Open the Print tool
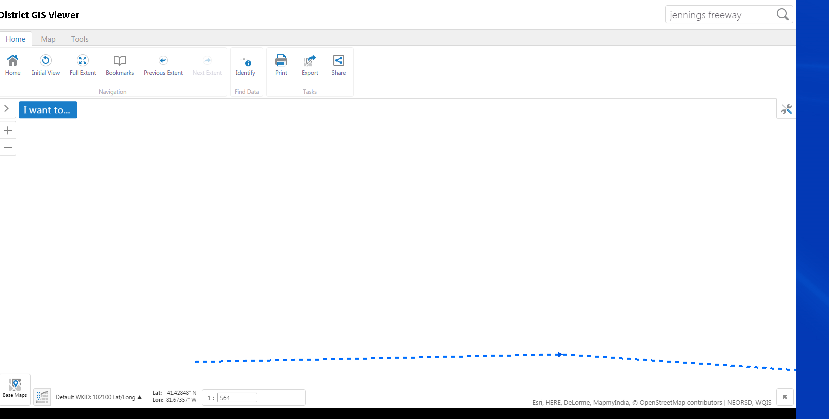829x419 pixels. coord(281,65)
